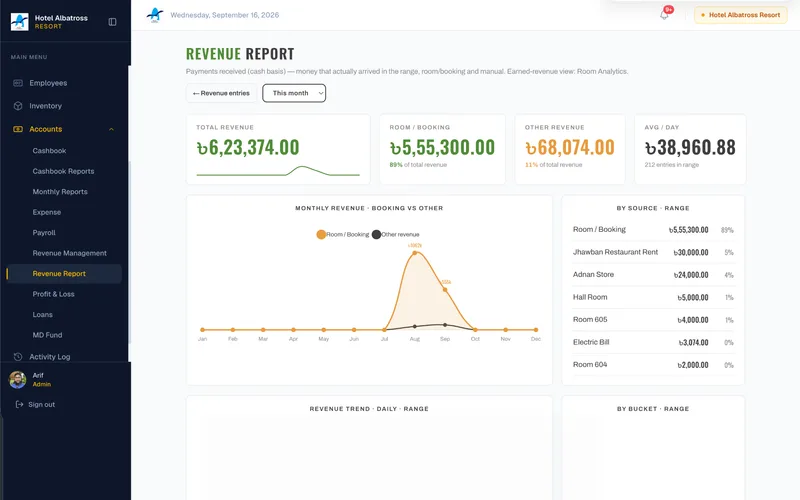The height and width of the screenshot is (500, 800).
Task: Click the Sign out arrow icon
Action: 19,404
